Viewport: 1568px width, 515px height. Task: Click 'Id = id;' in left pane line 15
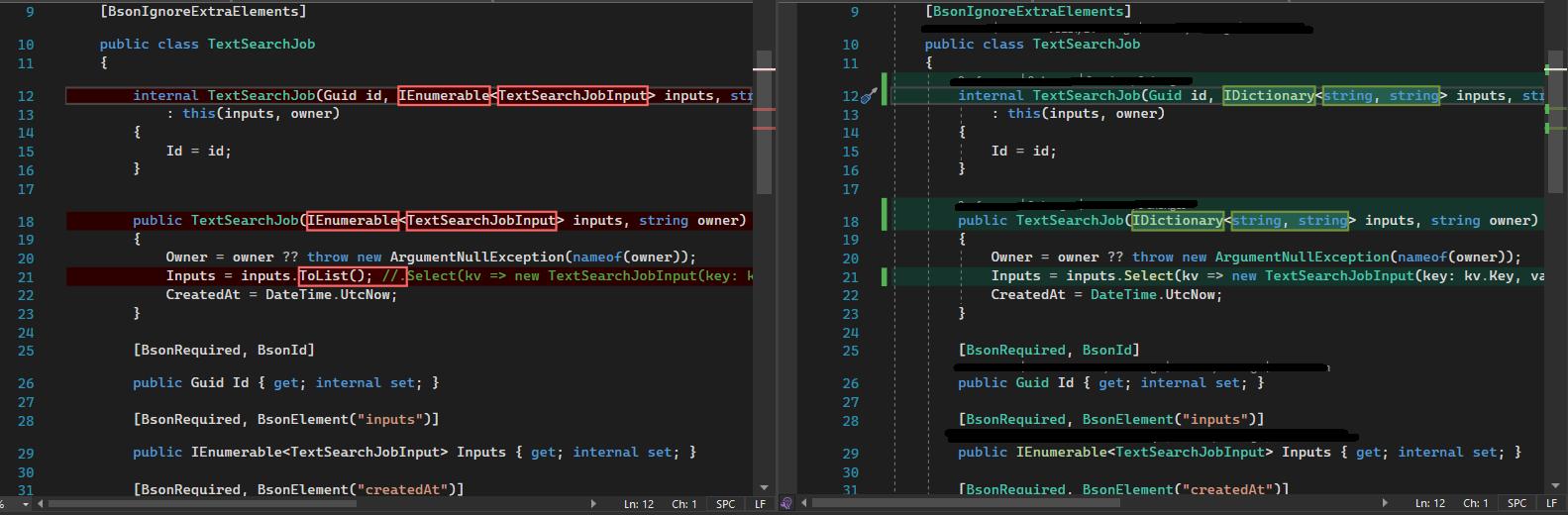199,152
